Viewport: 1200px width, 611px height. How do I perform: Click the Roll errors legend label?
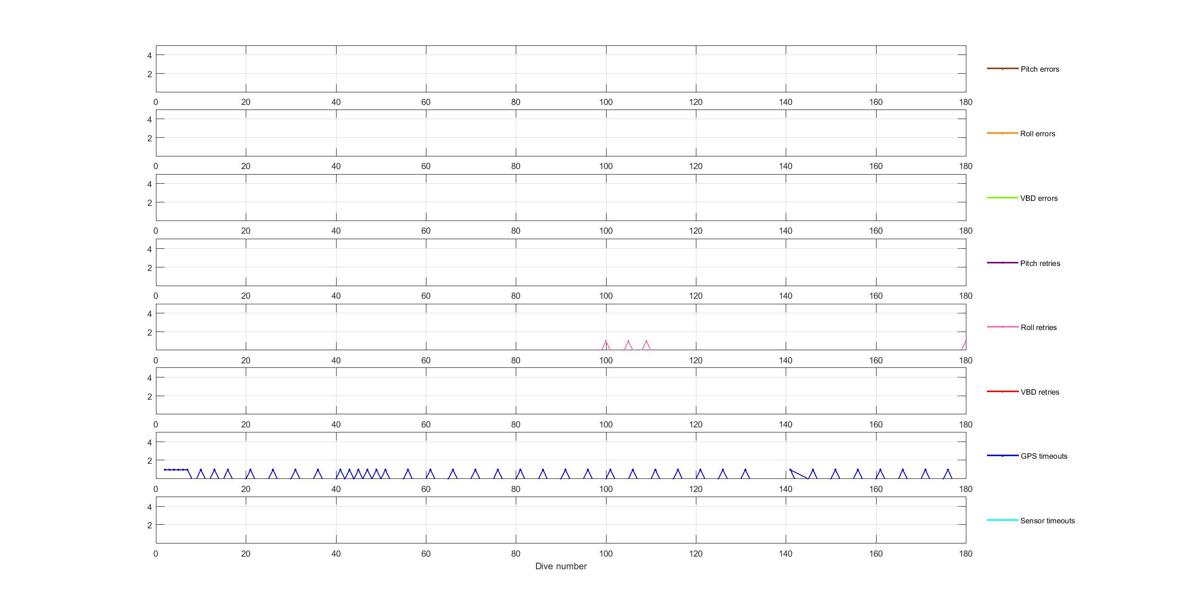(x=1037, y=134)
